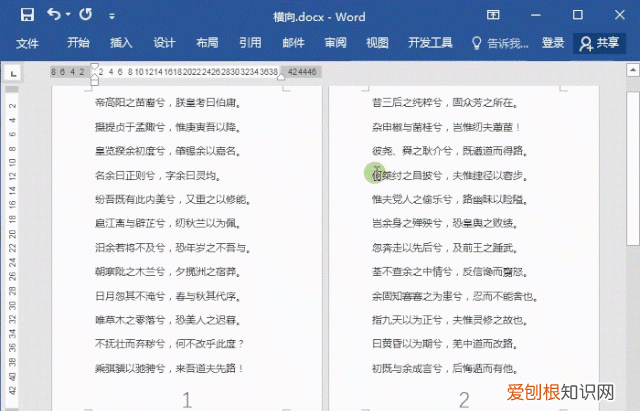The image size is (640, 411).
Task: Click the line 日月忽其不淹兮
Action: [167, 296]
